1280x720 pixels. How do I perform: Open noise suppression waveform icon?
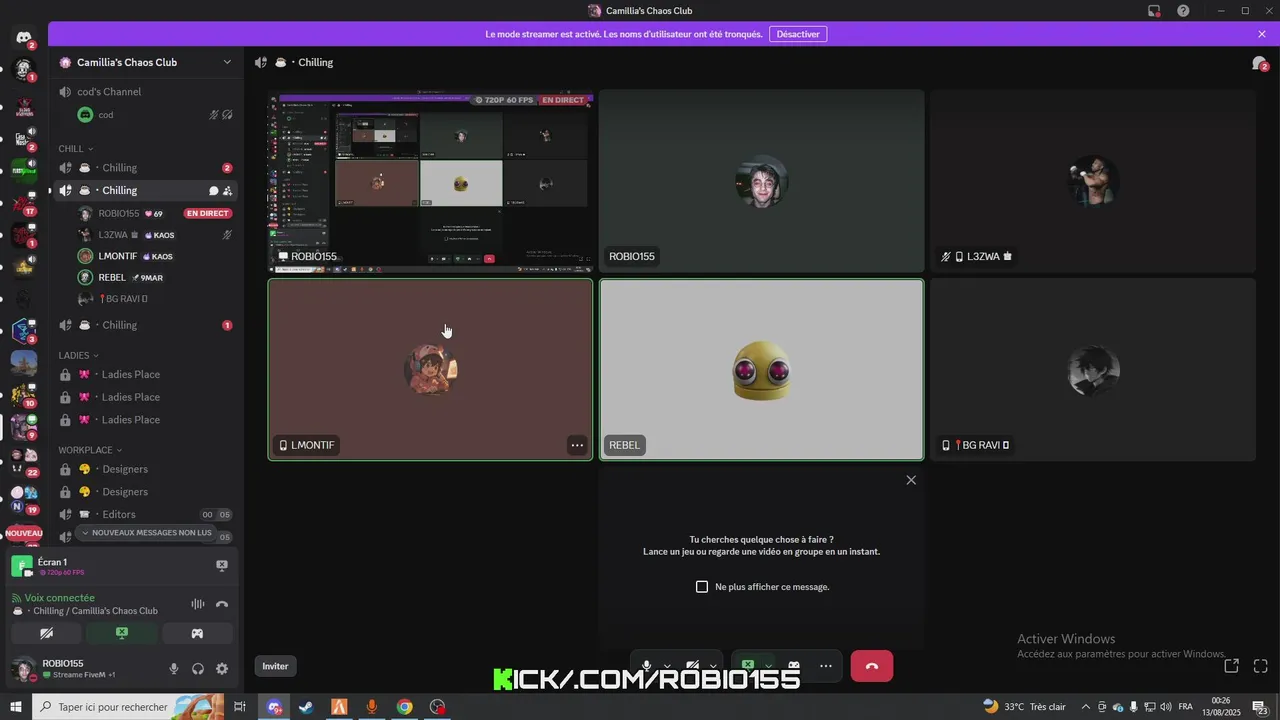coord(198,604)
